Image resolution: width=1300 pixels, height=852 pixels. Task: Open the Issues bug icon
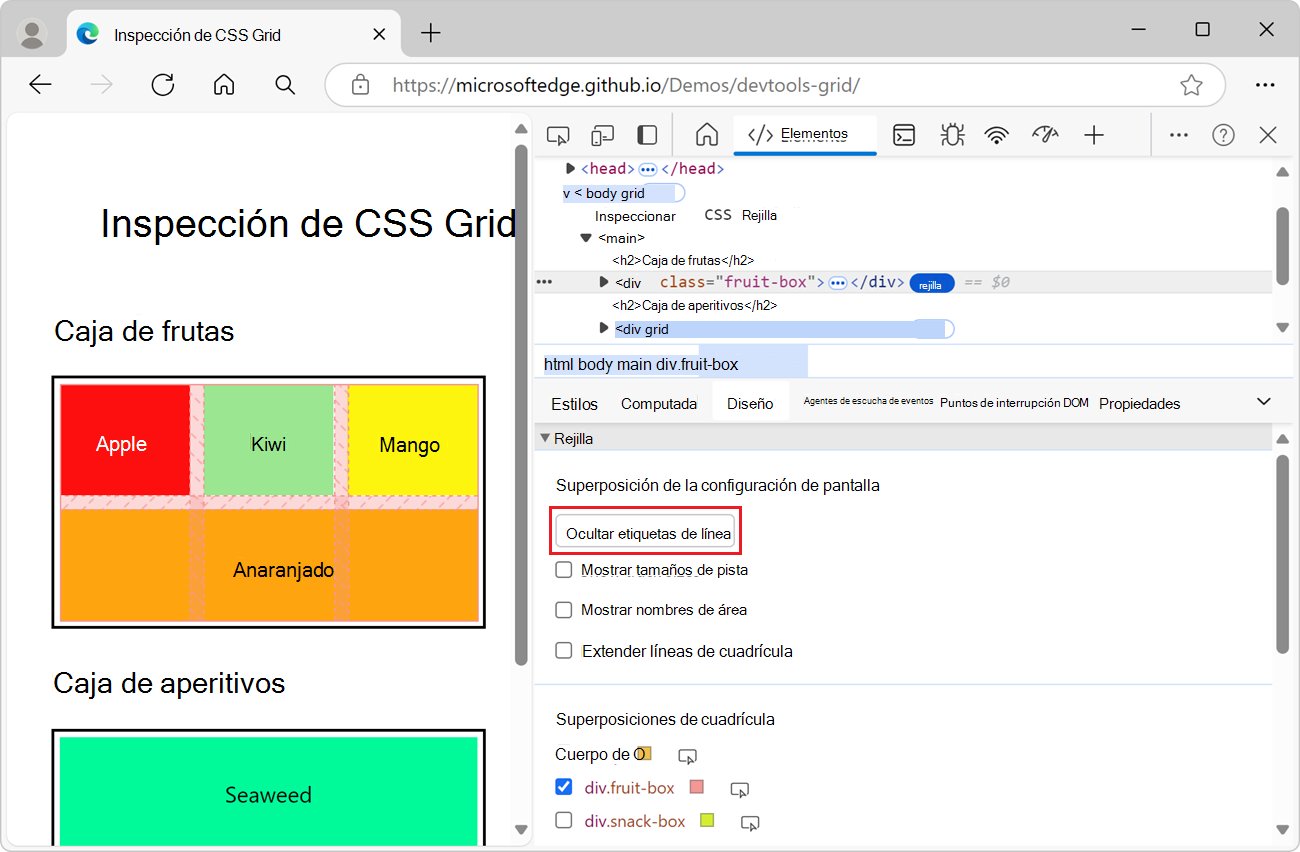[951, 134]
